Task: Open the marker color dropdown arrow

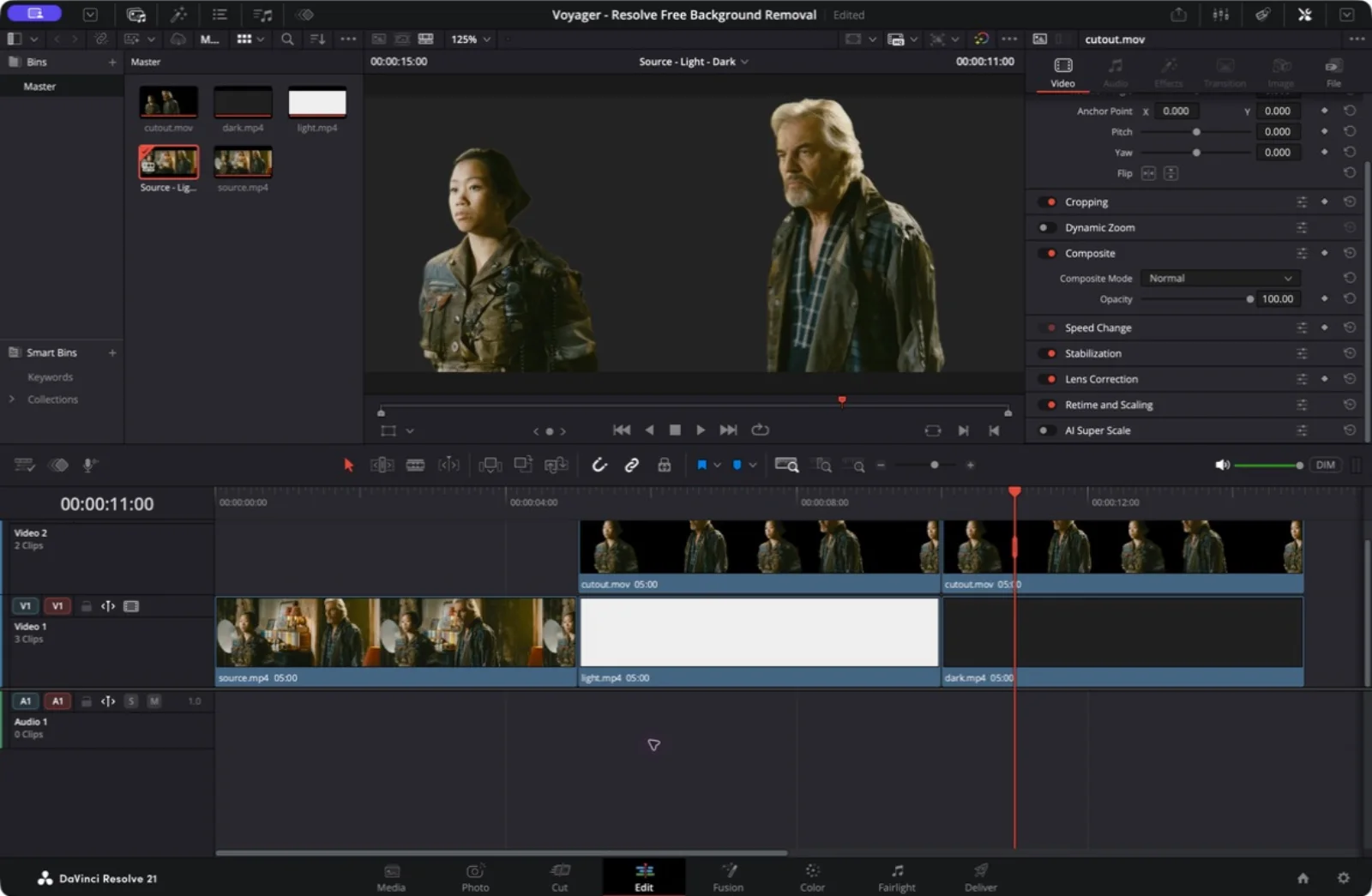Action: pos(752,466)
